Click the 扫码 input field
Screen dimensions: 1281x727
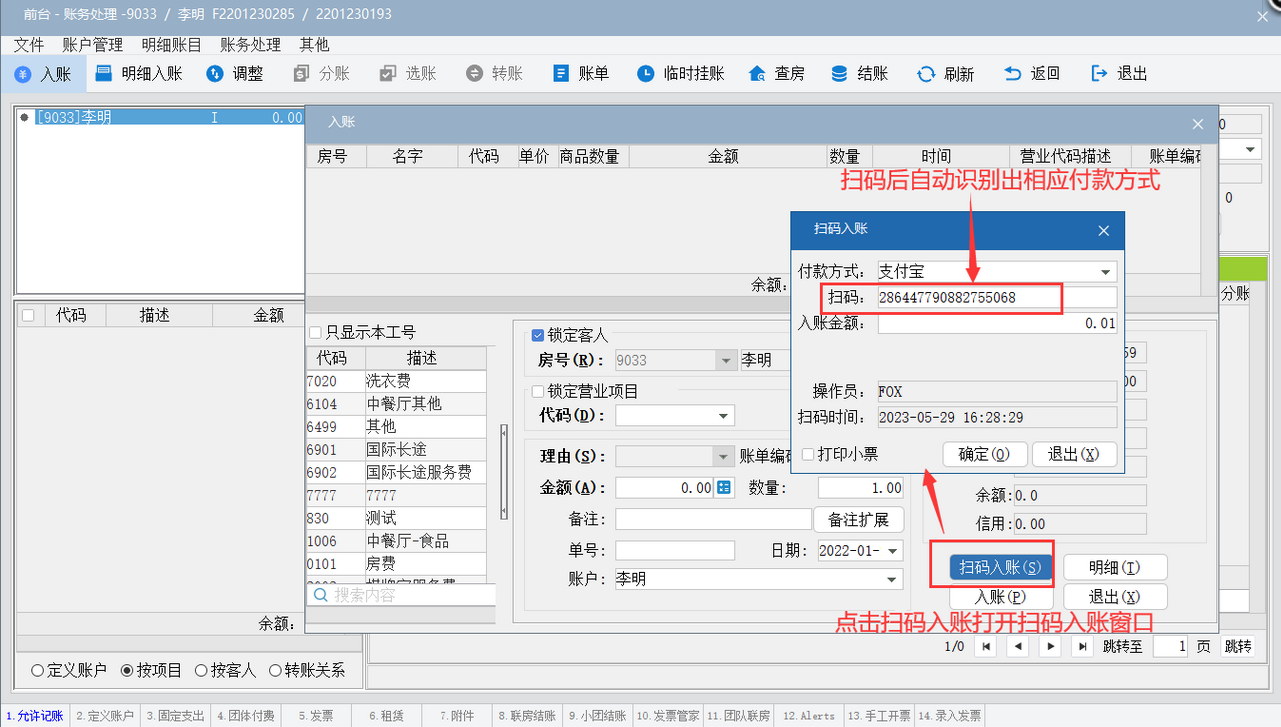(x=997, y=297)
